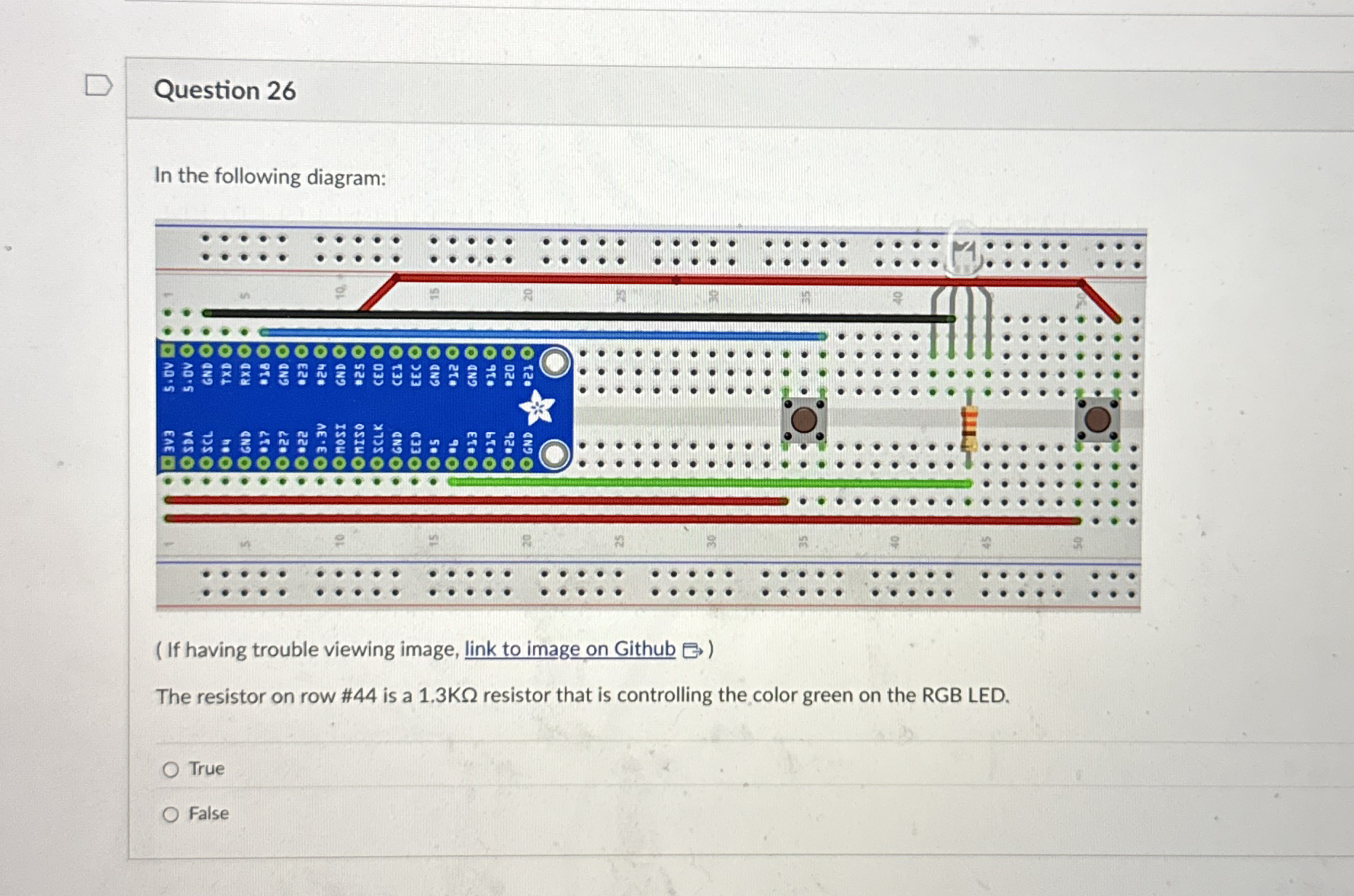Select the False radio button

(x=171, y=814)
